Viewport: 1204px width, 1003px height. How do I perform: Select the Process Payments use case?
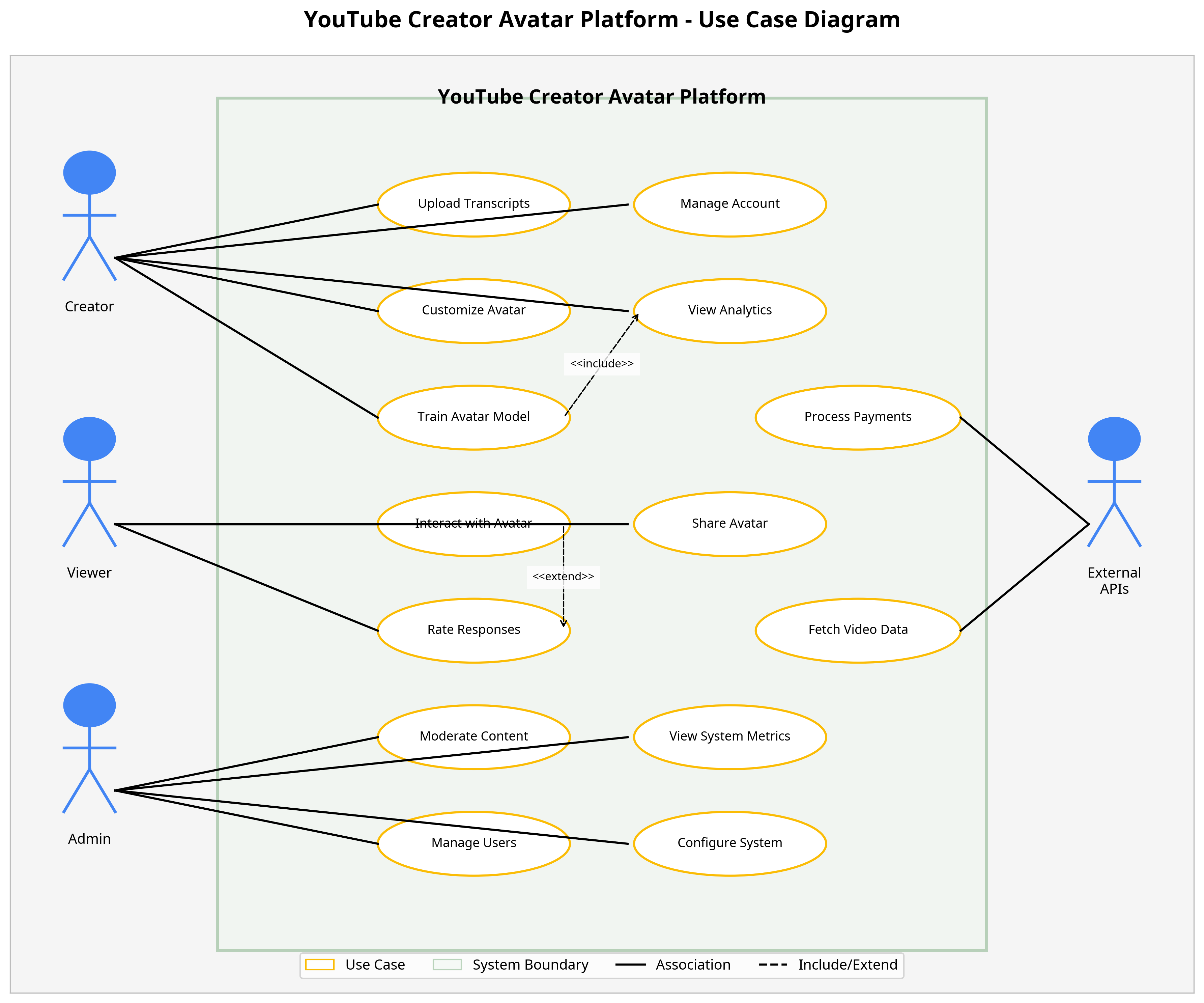pyautogui.click(x=858, y=417)
